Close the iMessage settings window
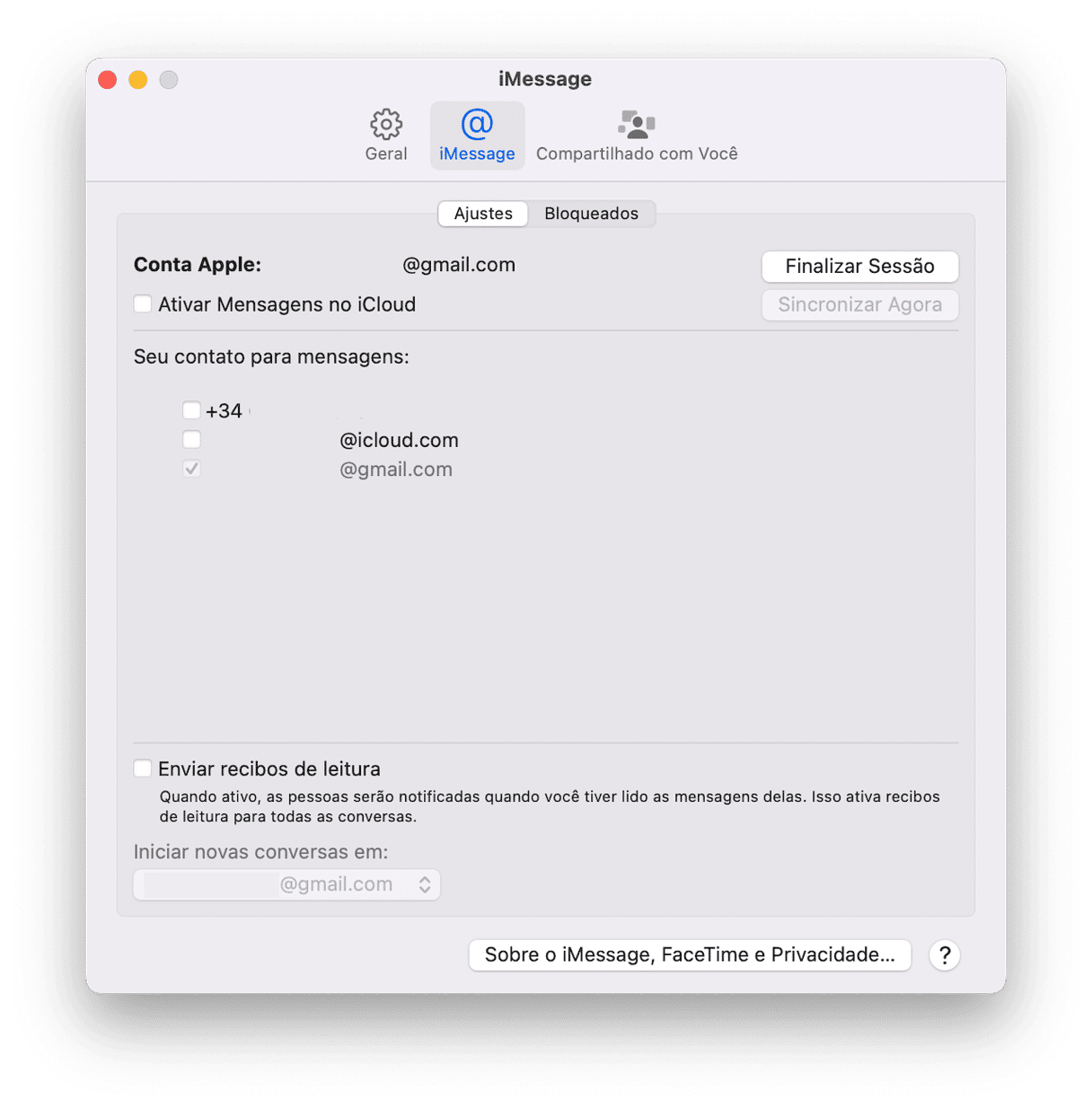The height and width of the screenshot is (1107, 1092). click(x=108, y=80)
